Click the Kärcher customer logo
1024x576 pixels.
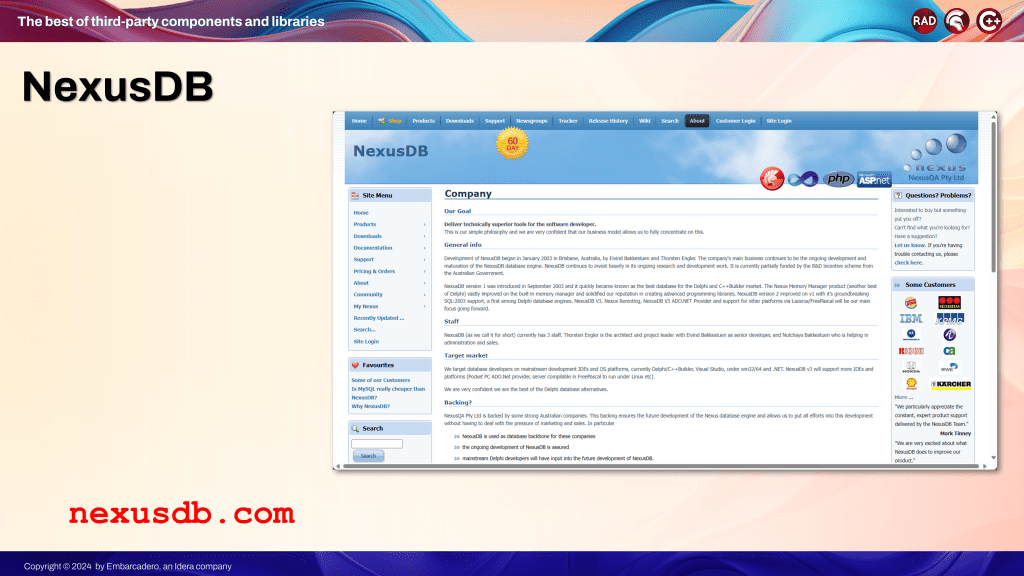click(x=951, y=385)
